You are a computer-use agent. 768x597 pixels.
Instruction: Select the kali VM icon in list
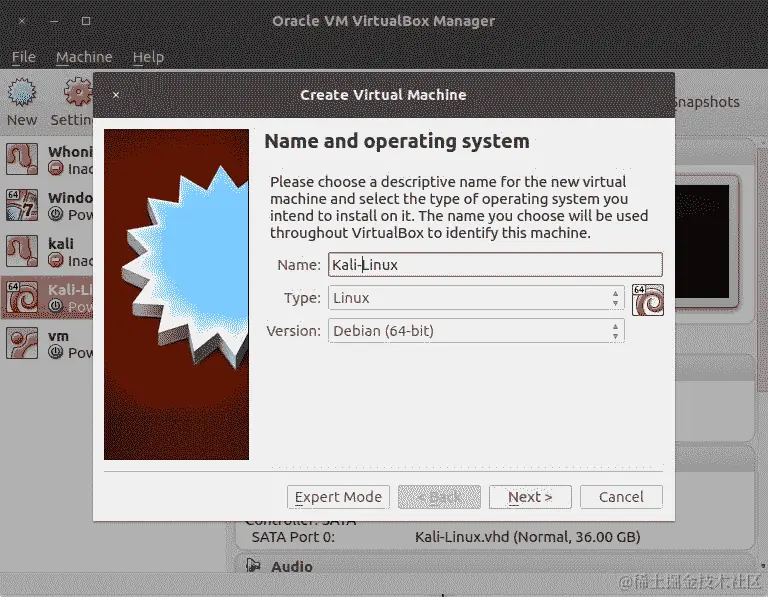pyautogui.click(x=22, y=251)
